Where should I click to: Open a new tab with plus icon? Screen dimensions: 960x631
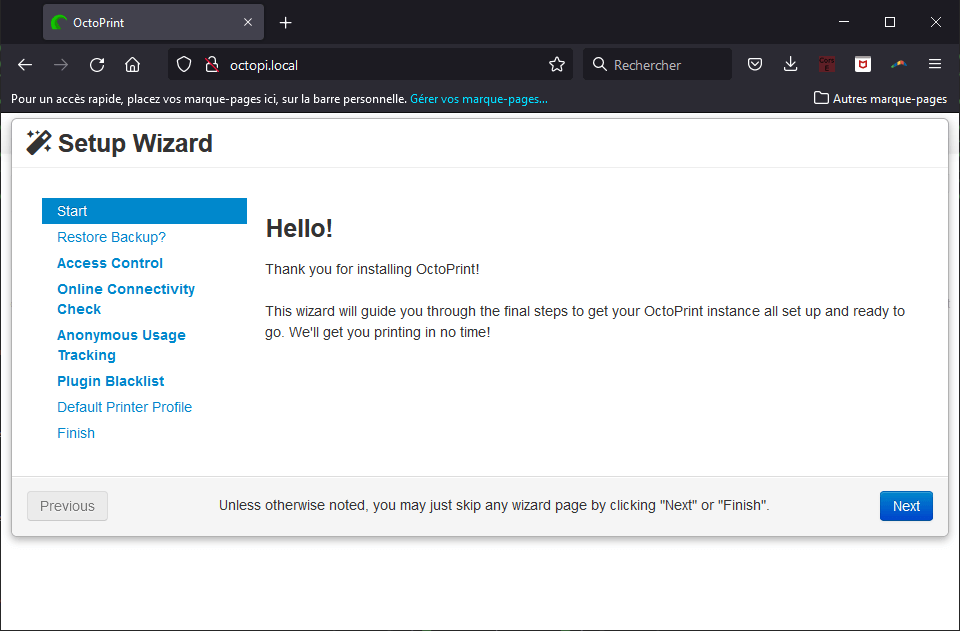tap(285, 23)
